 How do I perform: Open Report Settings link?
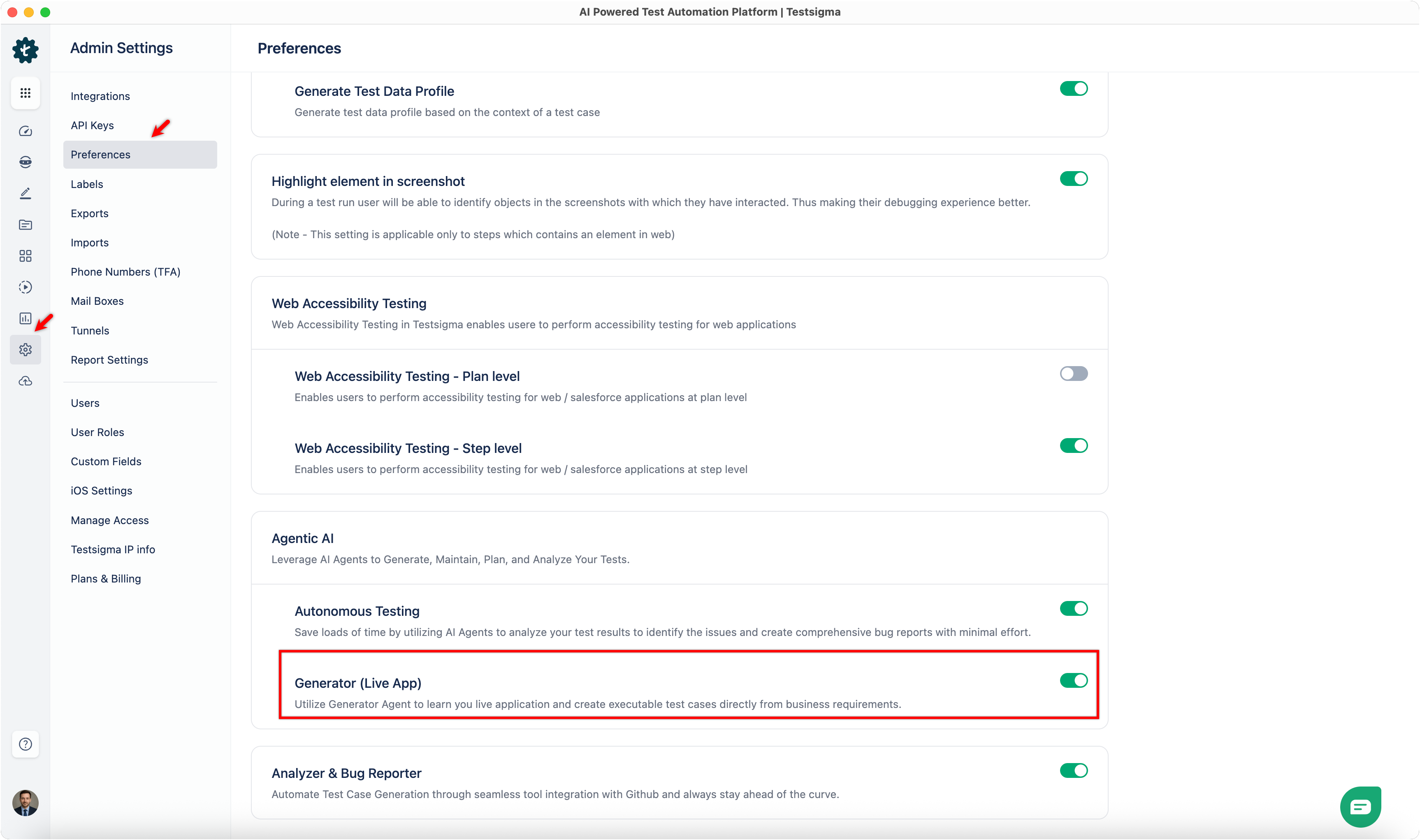[109, 360]
